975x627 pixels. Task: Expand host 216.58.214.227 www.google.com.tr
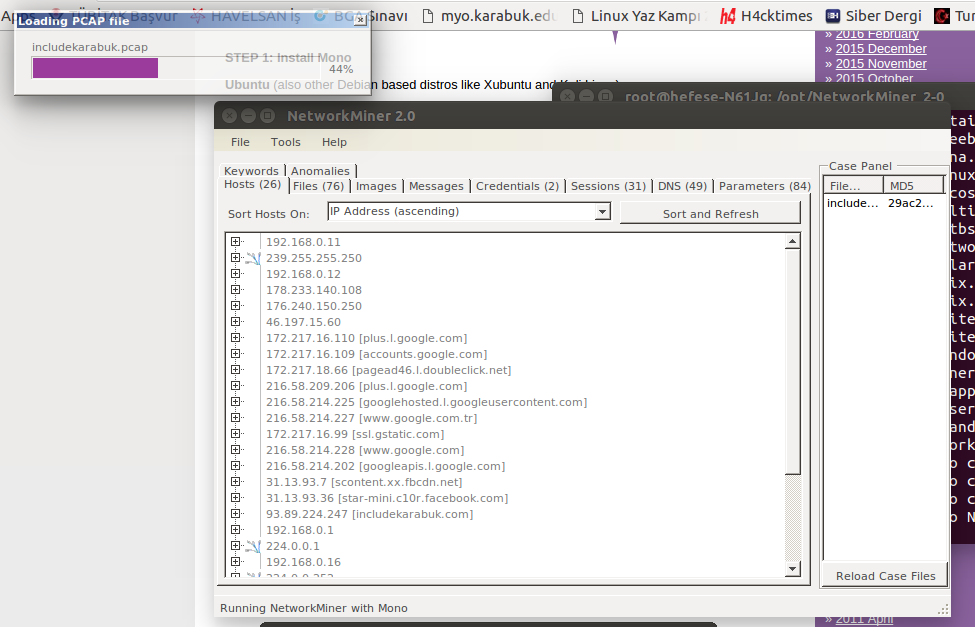pos(235,417)
